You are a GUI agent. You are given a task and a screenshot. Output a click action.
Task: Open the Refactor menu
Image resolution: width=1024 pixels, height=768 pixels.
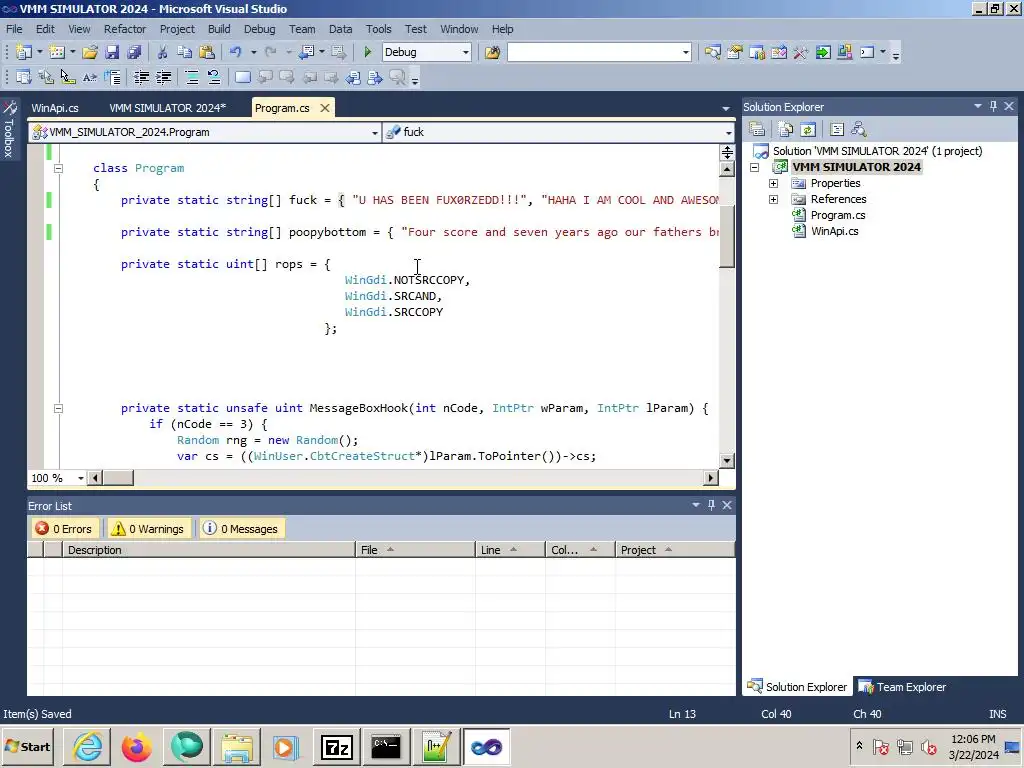point(125,29)
